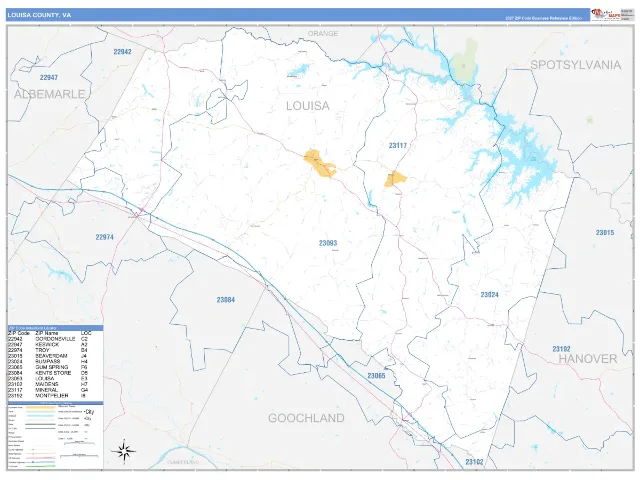This screenshot has height=480, width=640.
Task: Click the 'ZIP Name' column header
Action: click(47, 333)
